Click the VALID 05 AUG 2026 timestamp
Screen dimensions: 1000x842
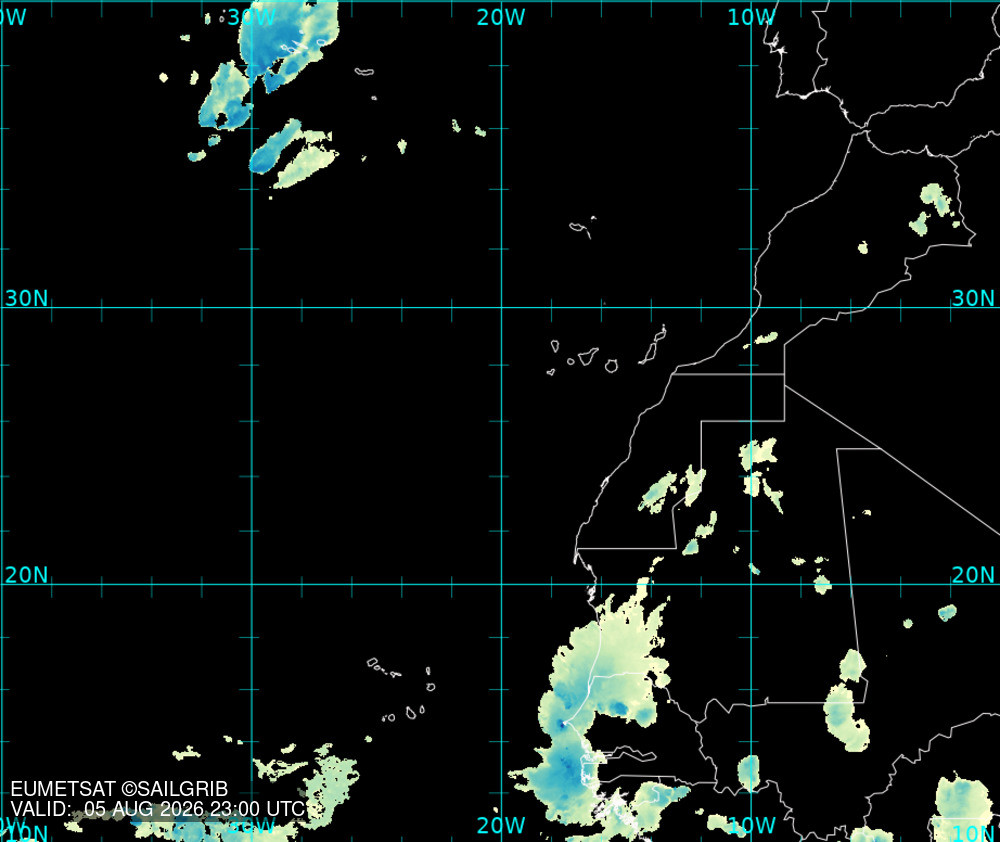pos(158,809)
